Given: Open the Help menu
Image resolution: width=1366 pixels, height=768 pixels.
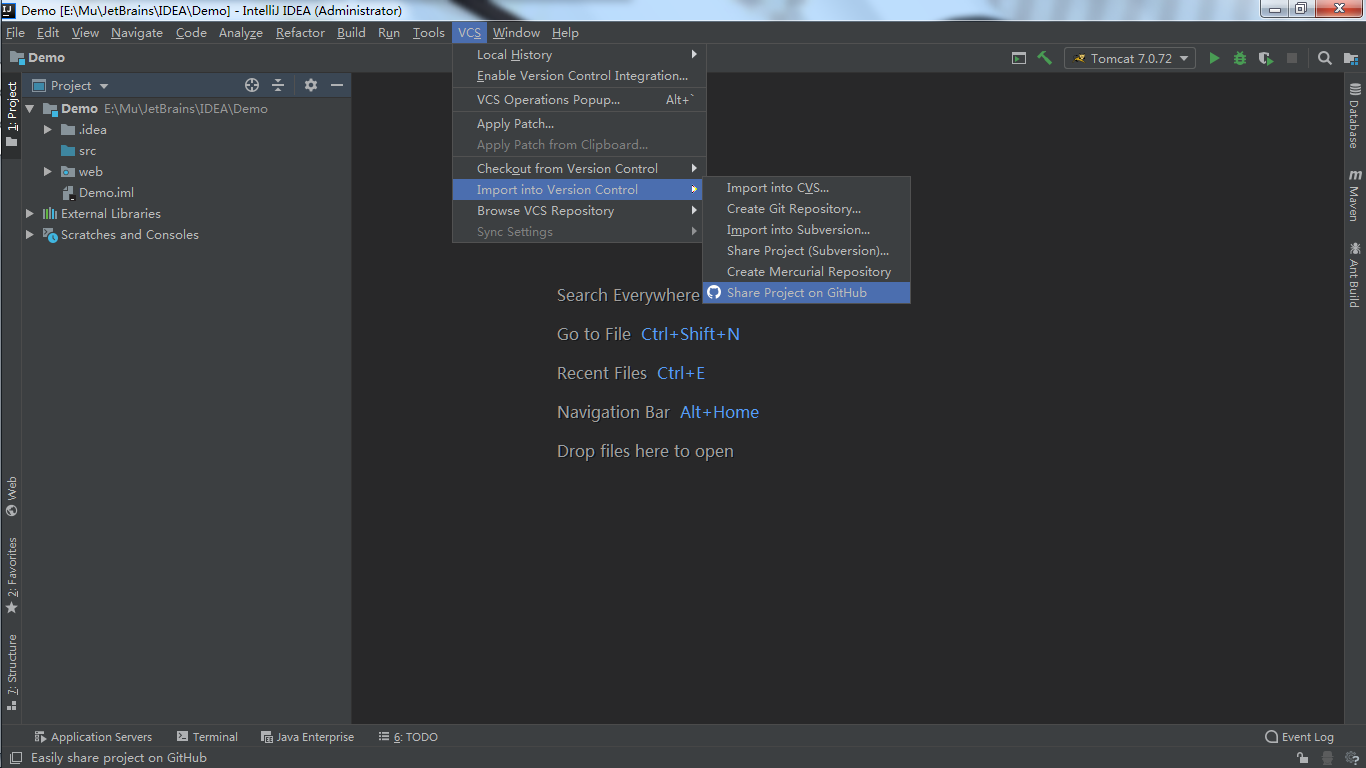Looking at the screenshot, I should [x=565, y=32].
